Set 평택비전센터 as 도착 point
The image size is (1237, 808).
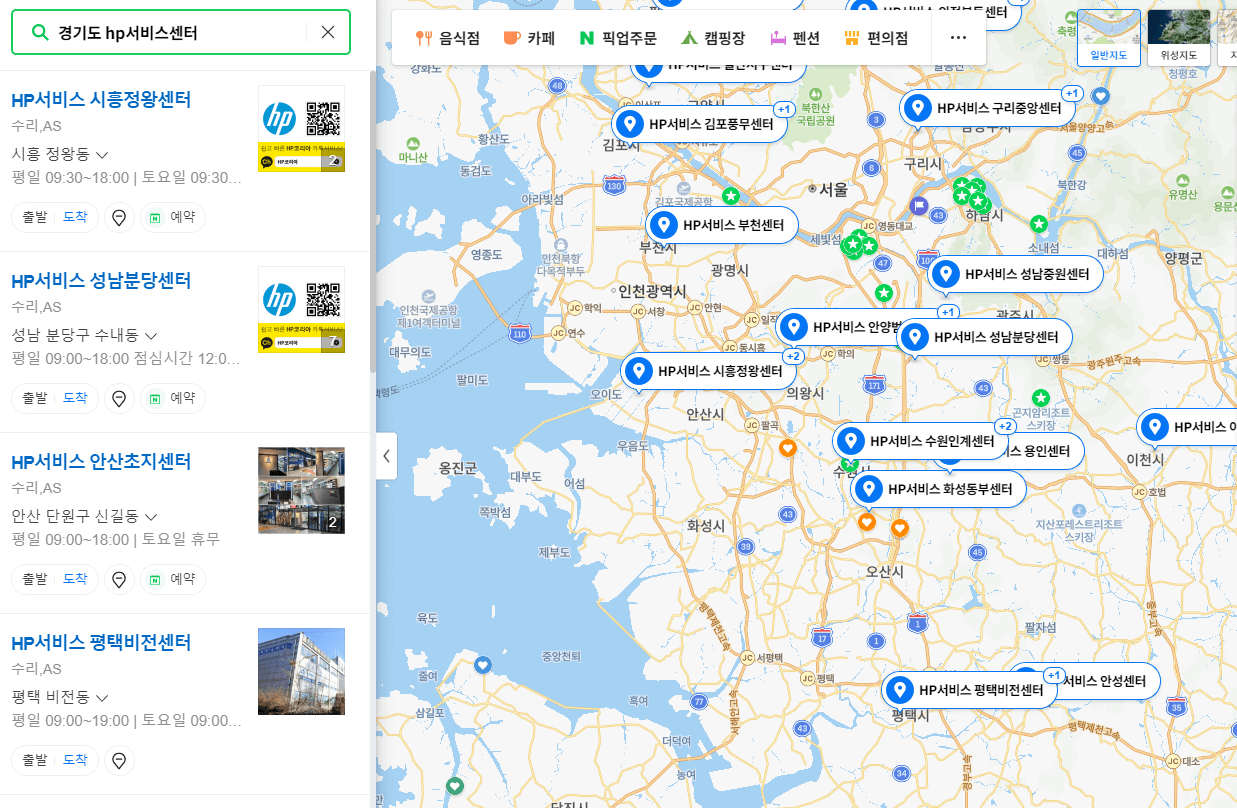[76, 759]
